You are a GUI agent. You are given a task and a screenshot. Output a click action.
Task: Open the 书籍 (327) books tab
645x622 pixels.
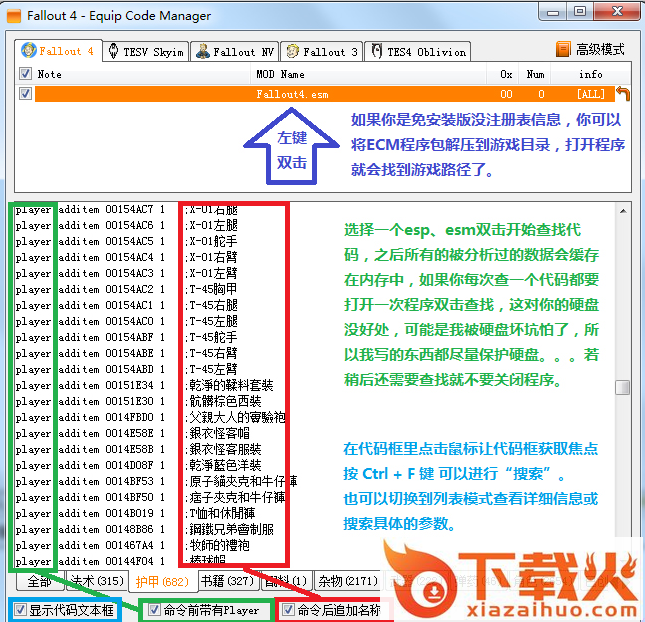point(227,581)
